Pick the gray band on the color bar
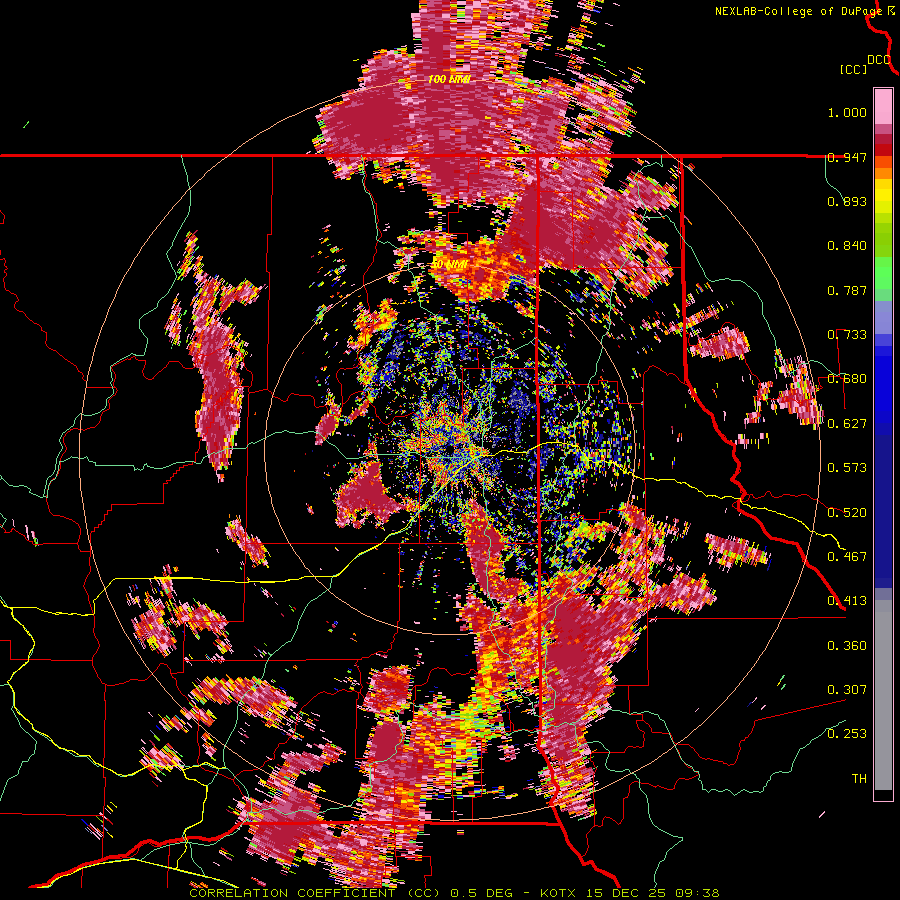This screenshot has height=900, width=900. point(883,695)
